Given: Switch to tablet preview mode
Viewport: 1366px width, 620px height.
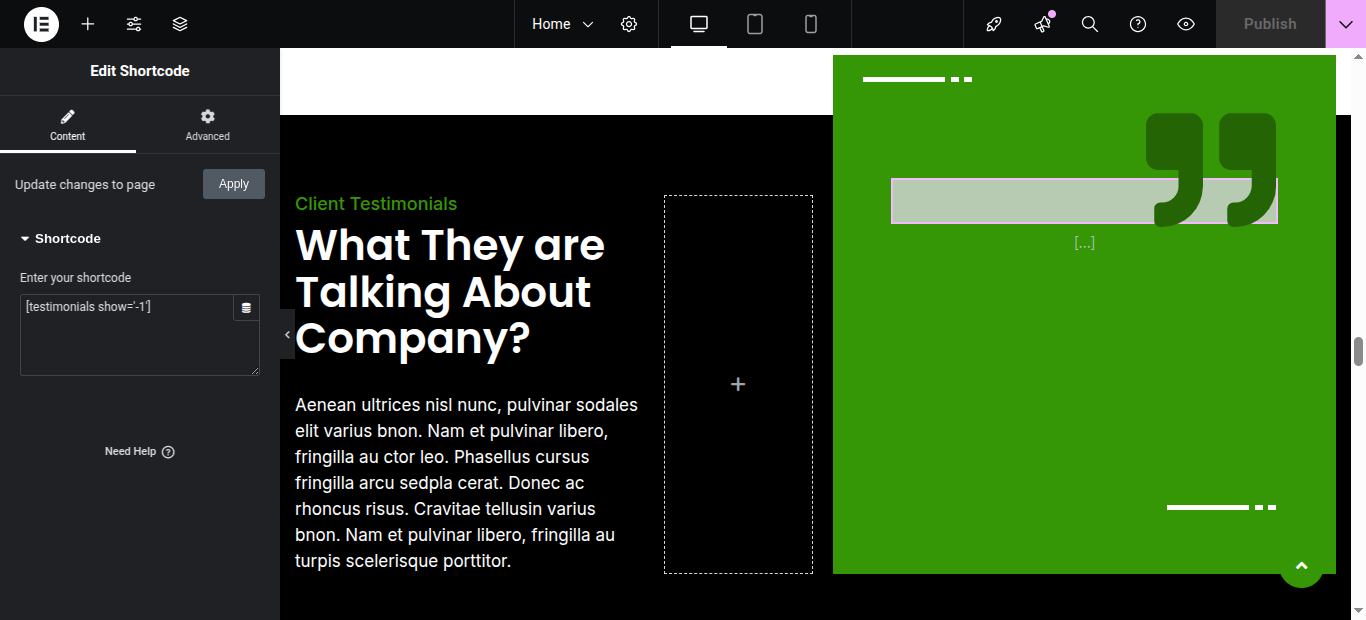Looking at the screenshot, I should click(x=755, y=24).
